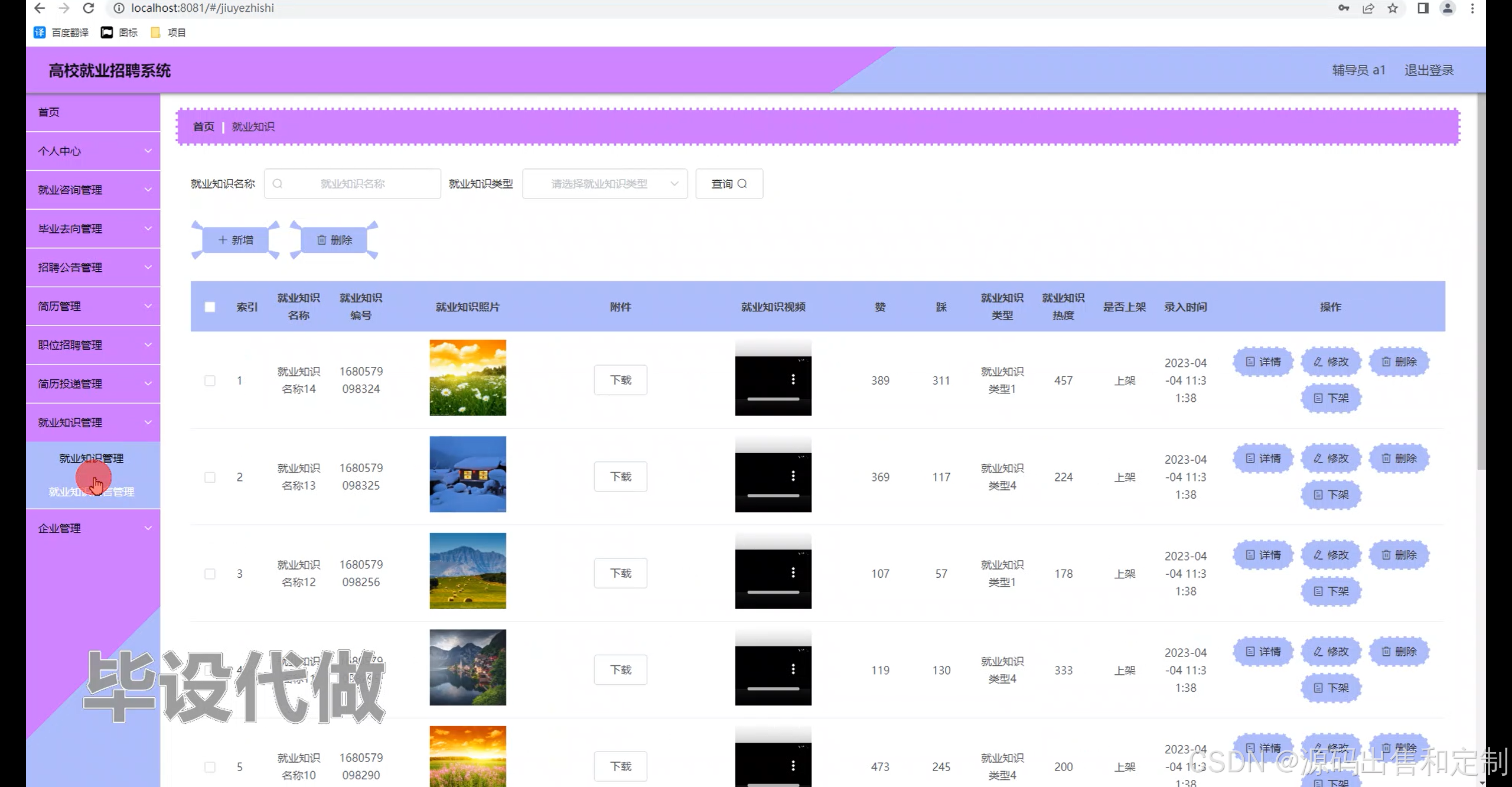Click edit pencil button in row 1
The width and height of the screenshot is (1512, 787).
[1331, 362]
